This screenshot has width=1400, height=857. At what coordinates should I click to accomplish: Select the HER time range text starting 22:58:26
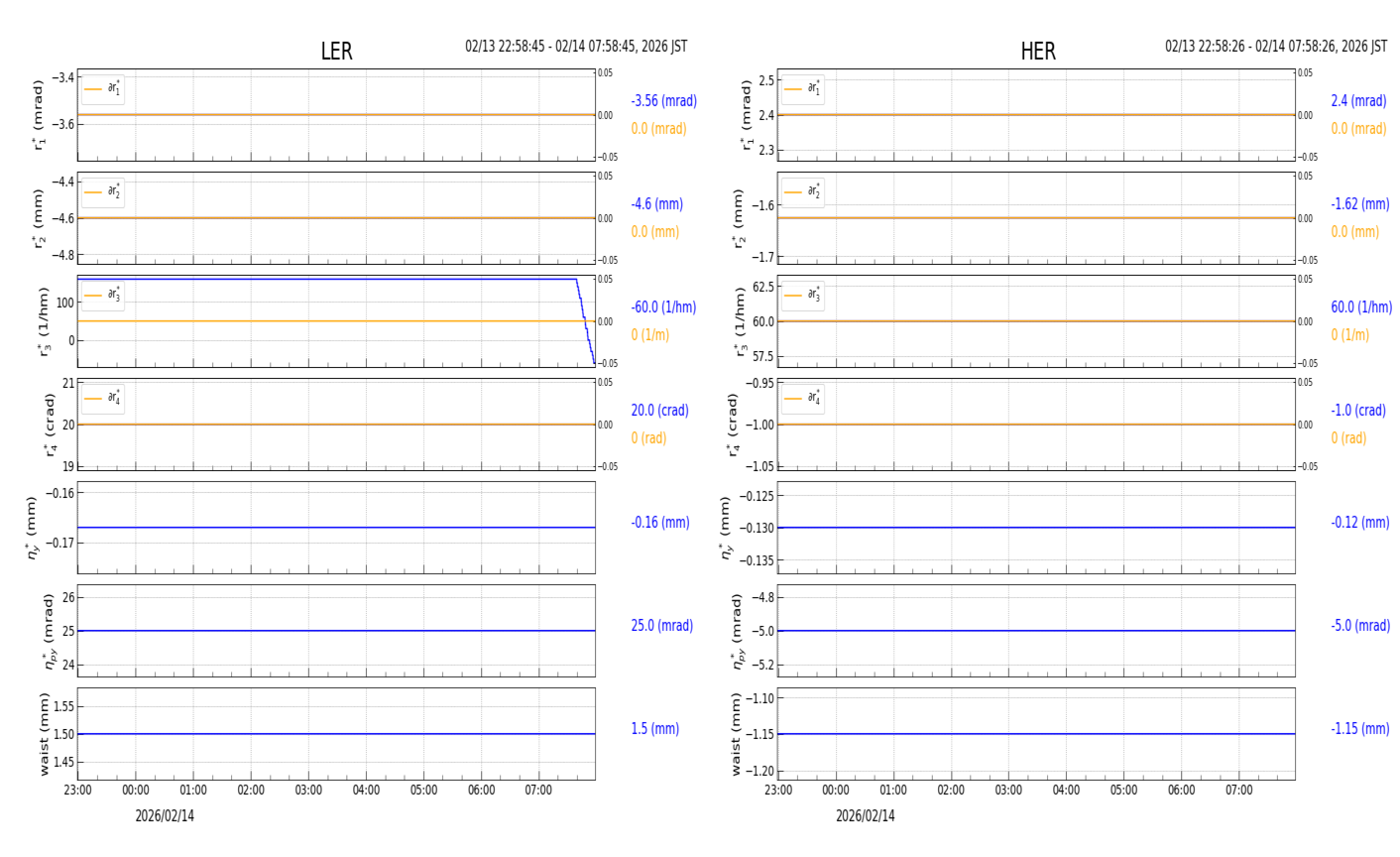tap(1276, 47)
